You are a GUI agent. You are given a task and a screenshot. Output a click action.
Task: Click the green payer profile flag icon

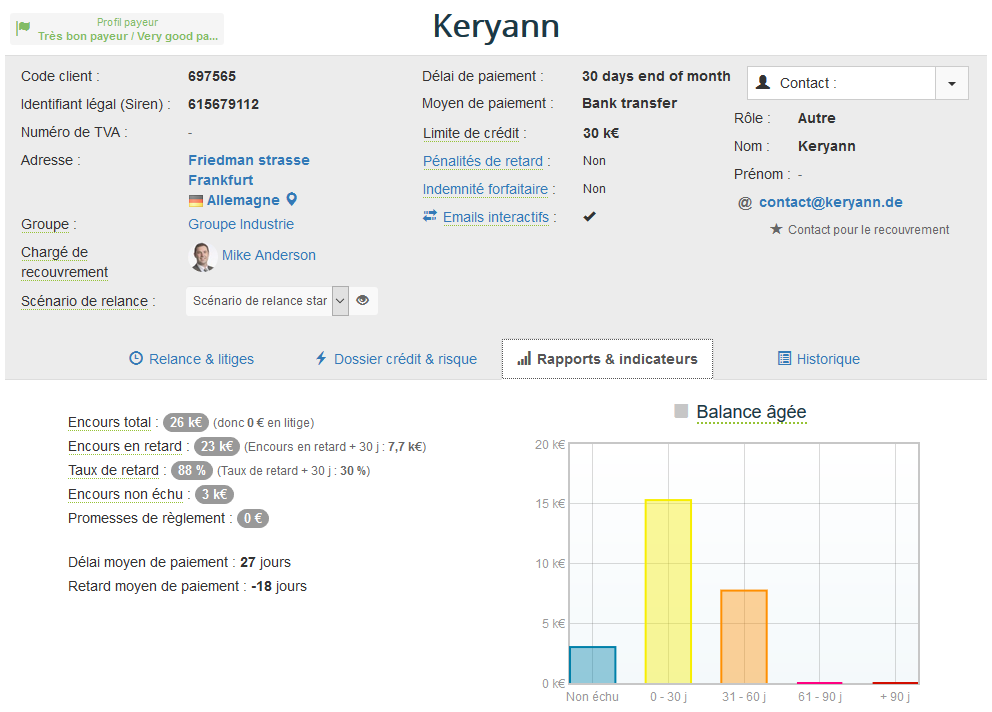pyautogui.click(x=23, y=27)
